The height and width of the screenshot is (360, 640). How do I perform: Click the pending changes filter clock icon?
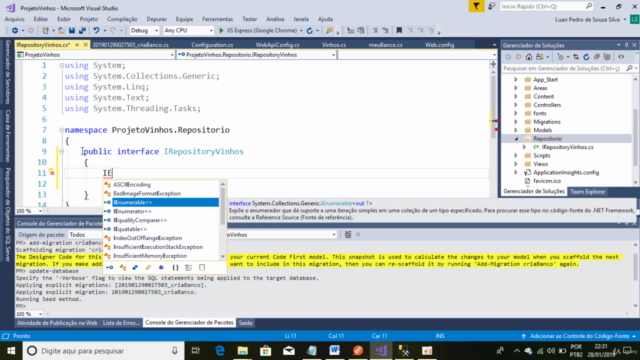click(x=561, y=57)
